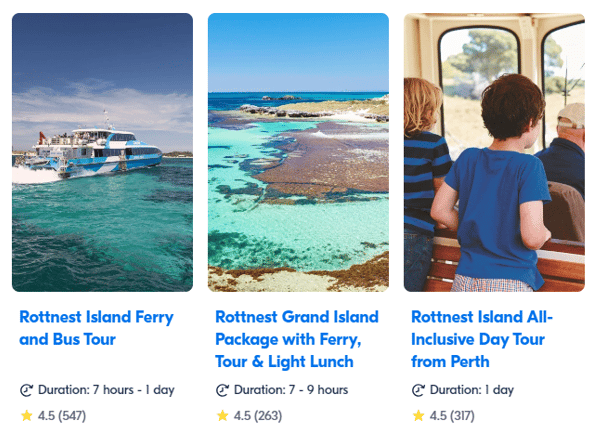Click star rating icon beside 4.5 (263)

point(223,416)
